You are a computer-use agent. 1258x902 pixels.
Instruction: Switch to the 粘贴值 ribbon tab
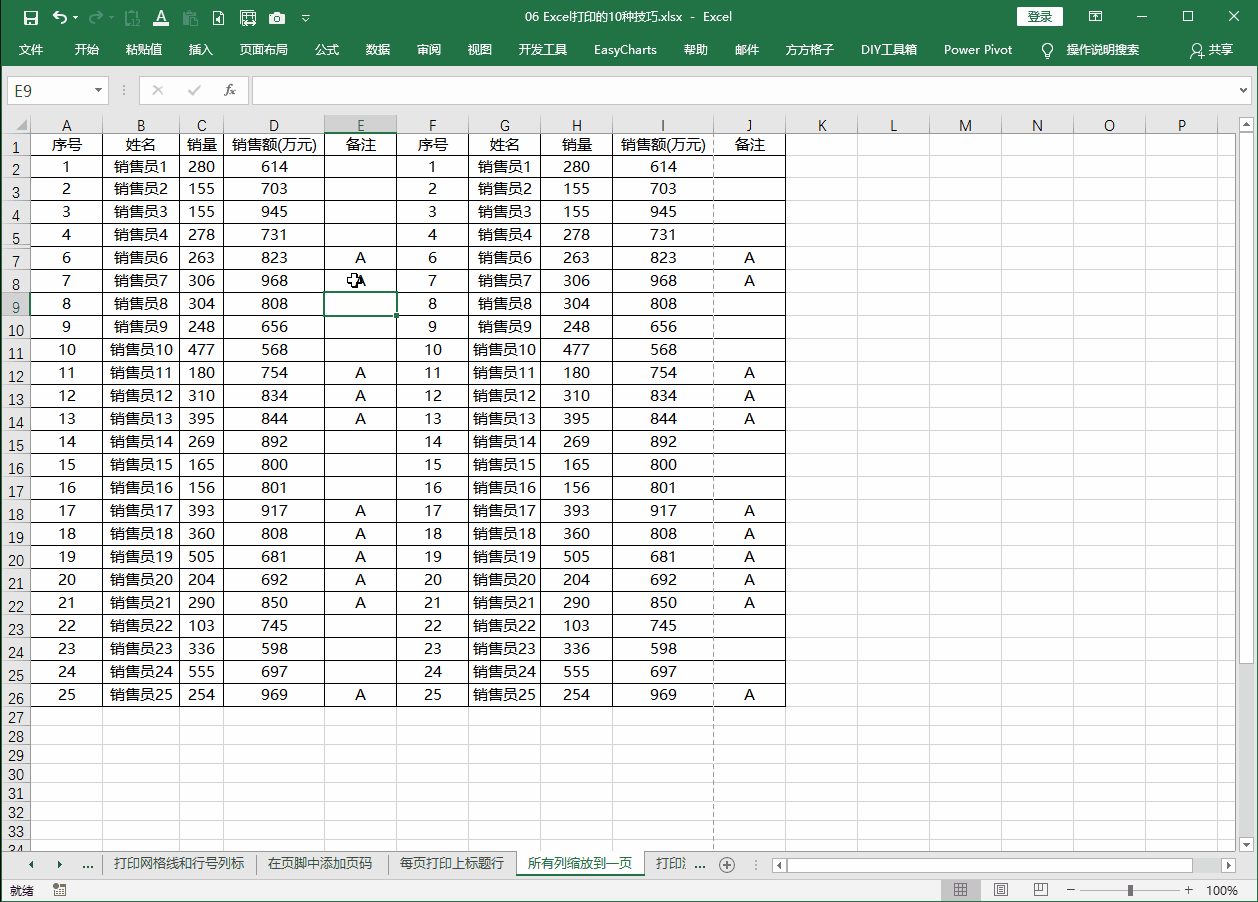pyautogui.click(x=144, y=50)
